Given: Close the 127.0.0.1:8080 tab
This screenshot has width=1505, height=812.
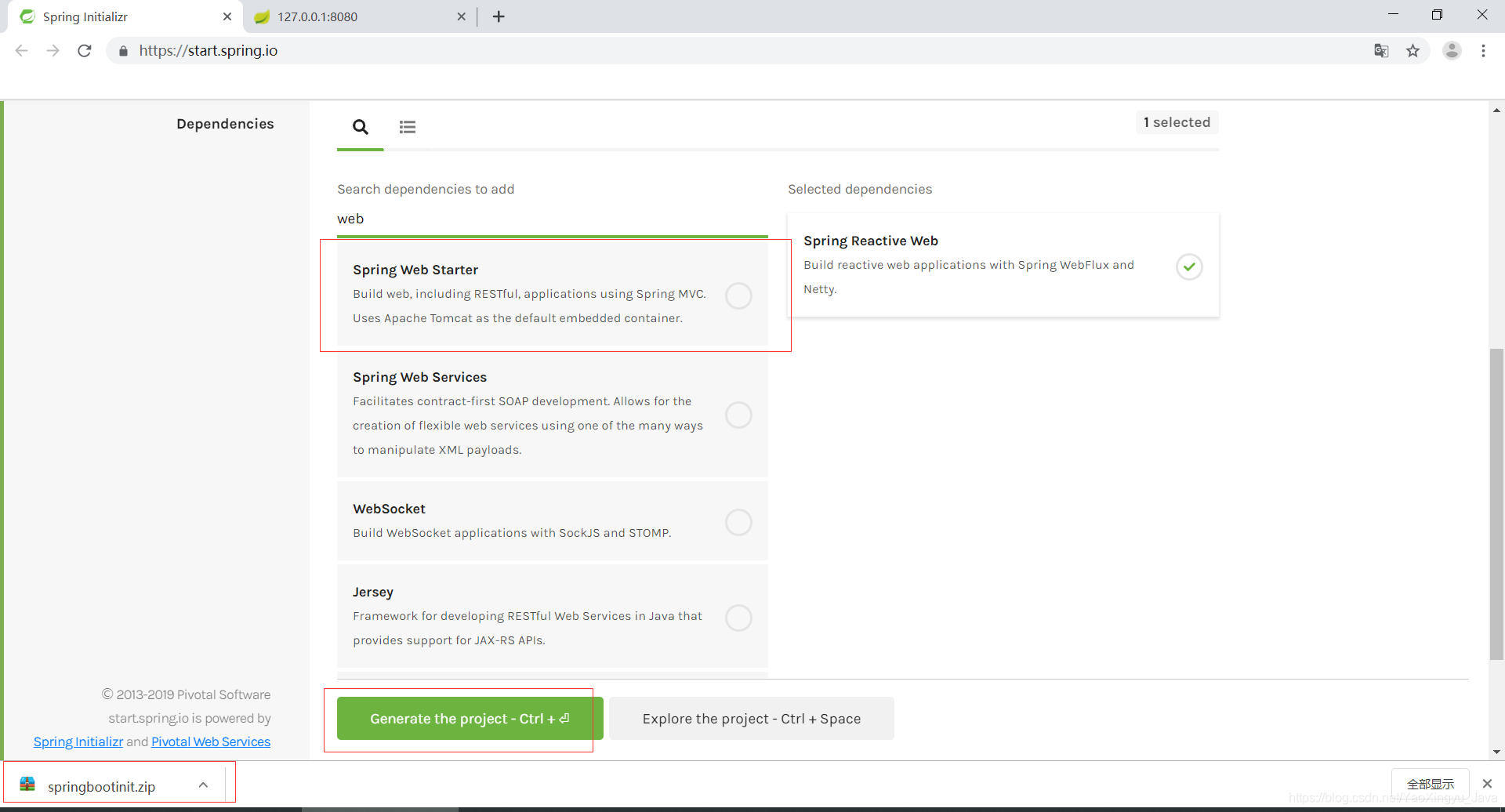Looking at the screenshot, I should [x=461, y=16].
